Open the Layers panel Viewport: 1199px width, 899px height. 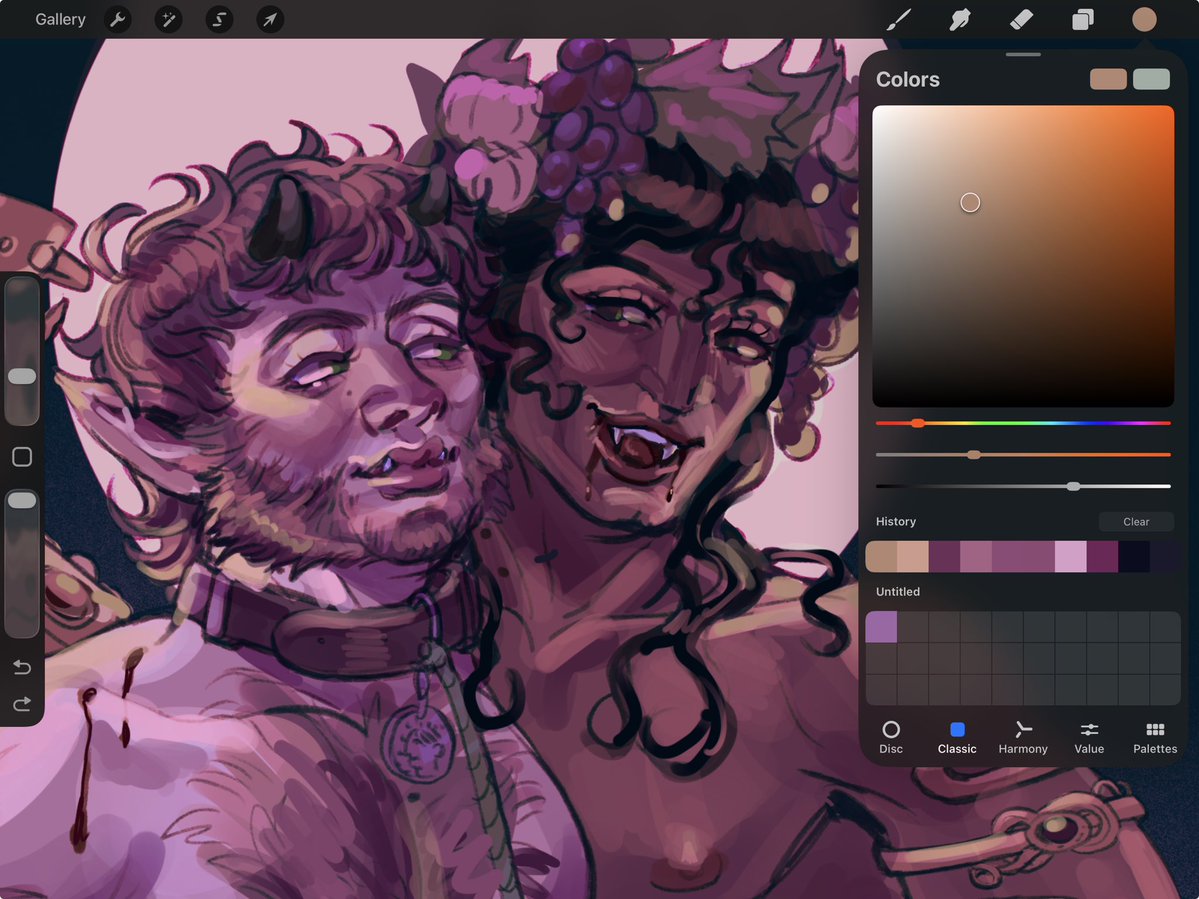click(x=1083, y=19)
